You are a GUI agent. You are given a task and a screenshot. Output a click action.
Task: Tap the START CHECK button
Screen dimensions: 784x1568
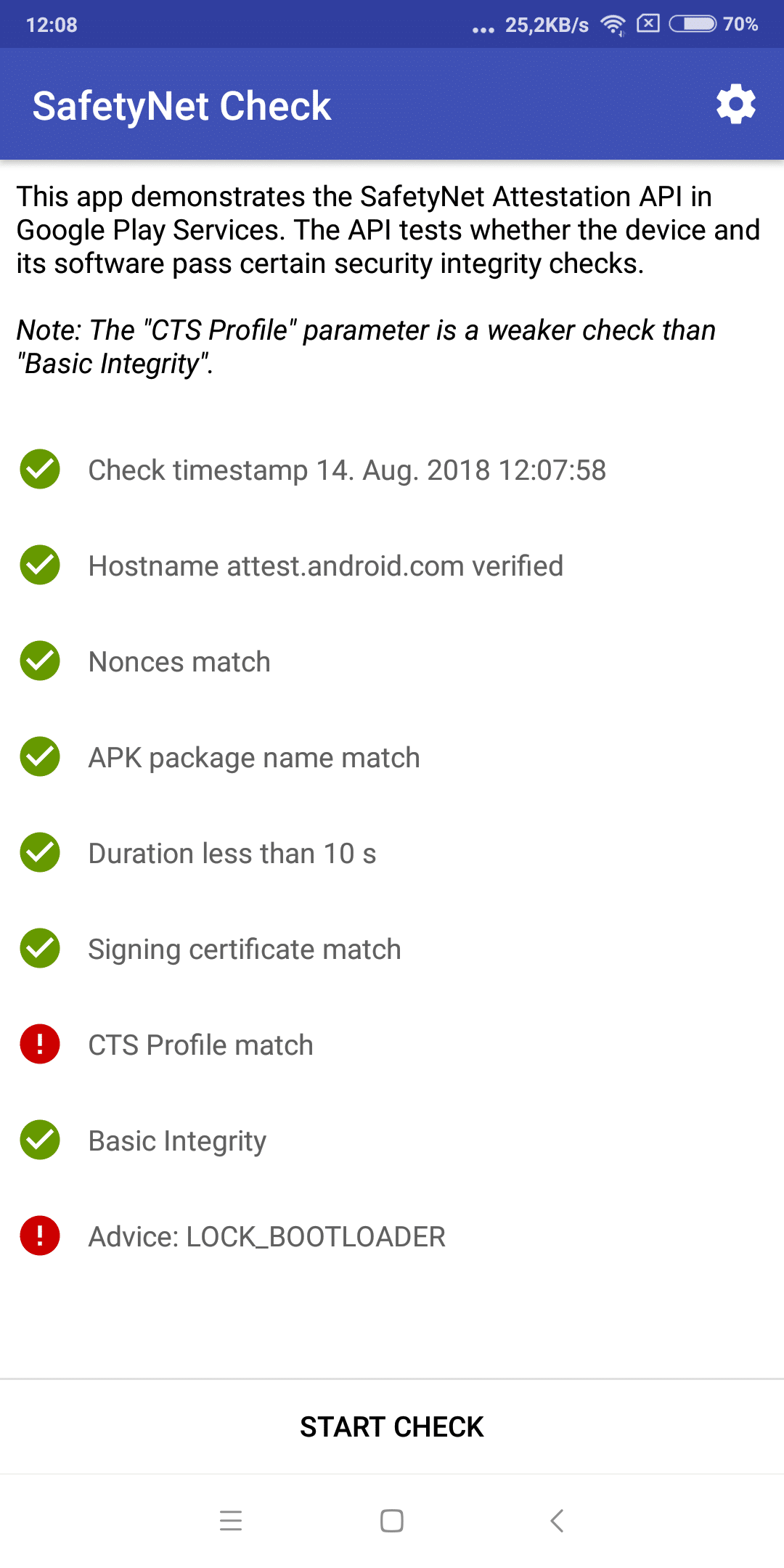(x=392, y=1427)
